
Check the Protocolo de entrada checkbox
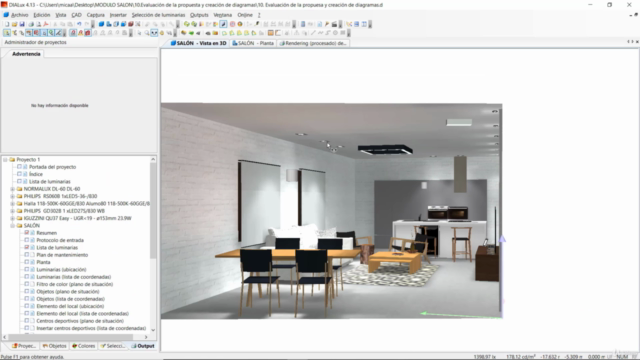[27, 240]
